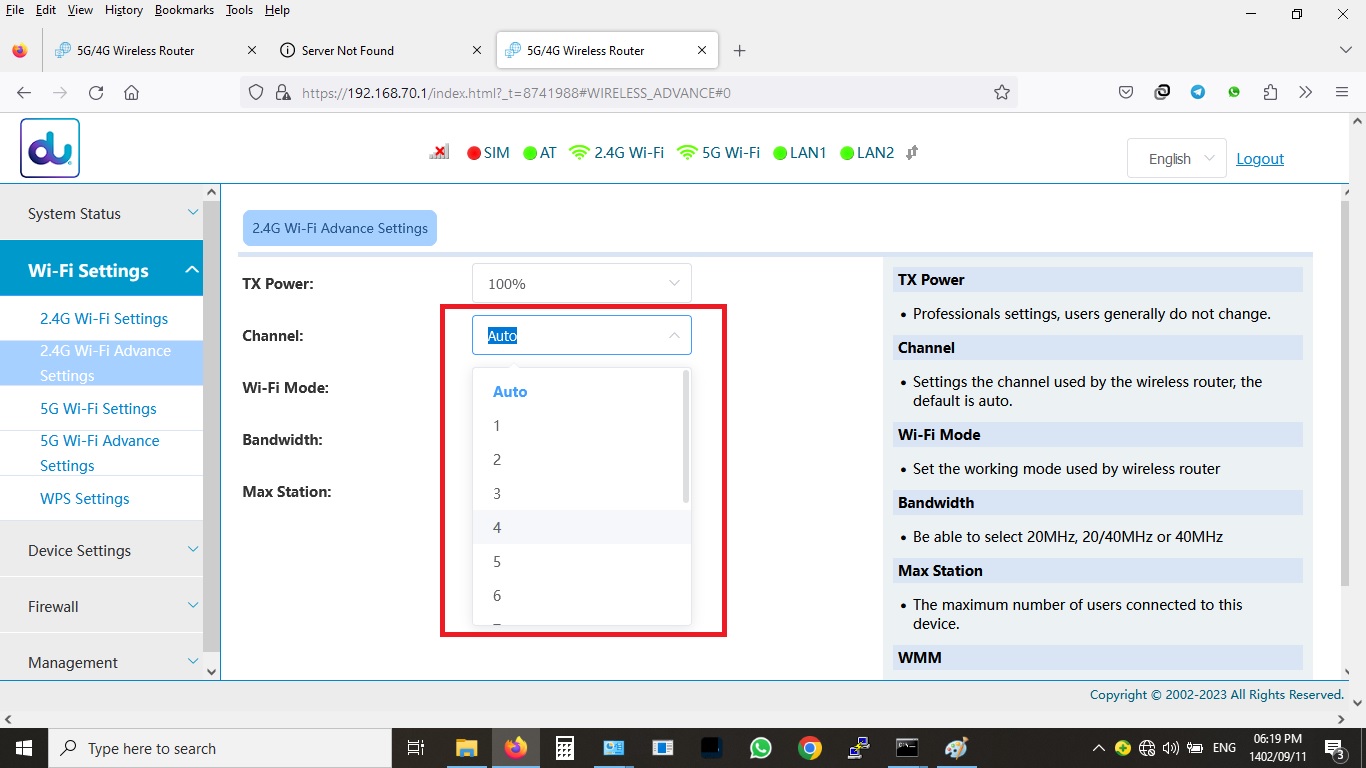This screenshot has width=1366, height=768.
Task: Click the Logout link
Action: point(1259,159)
